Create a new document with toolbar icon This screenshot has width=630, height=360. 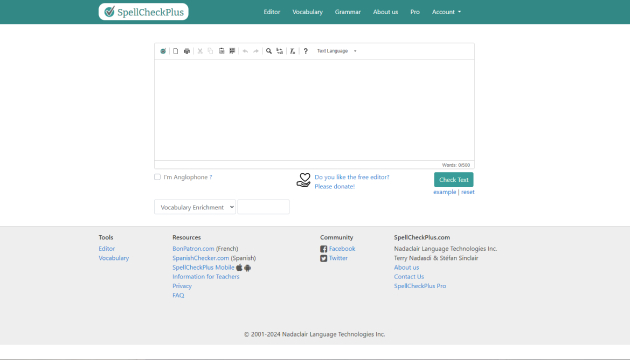[x=176, y=51]
